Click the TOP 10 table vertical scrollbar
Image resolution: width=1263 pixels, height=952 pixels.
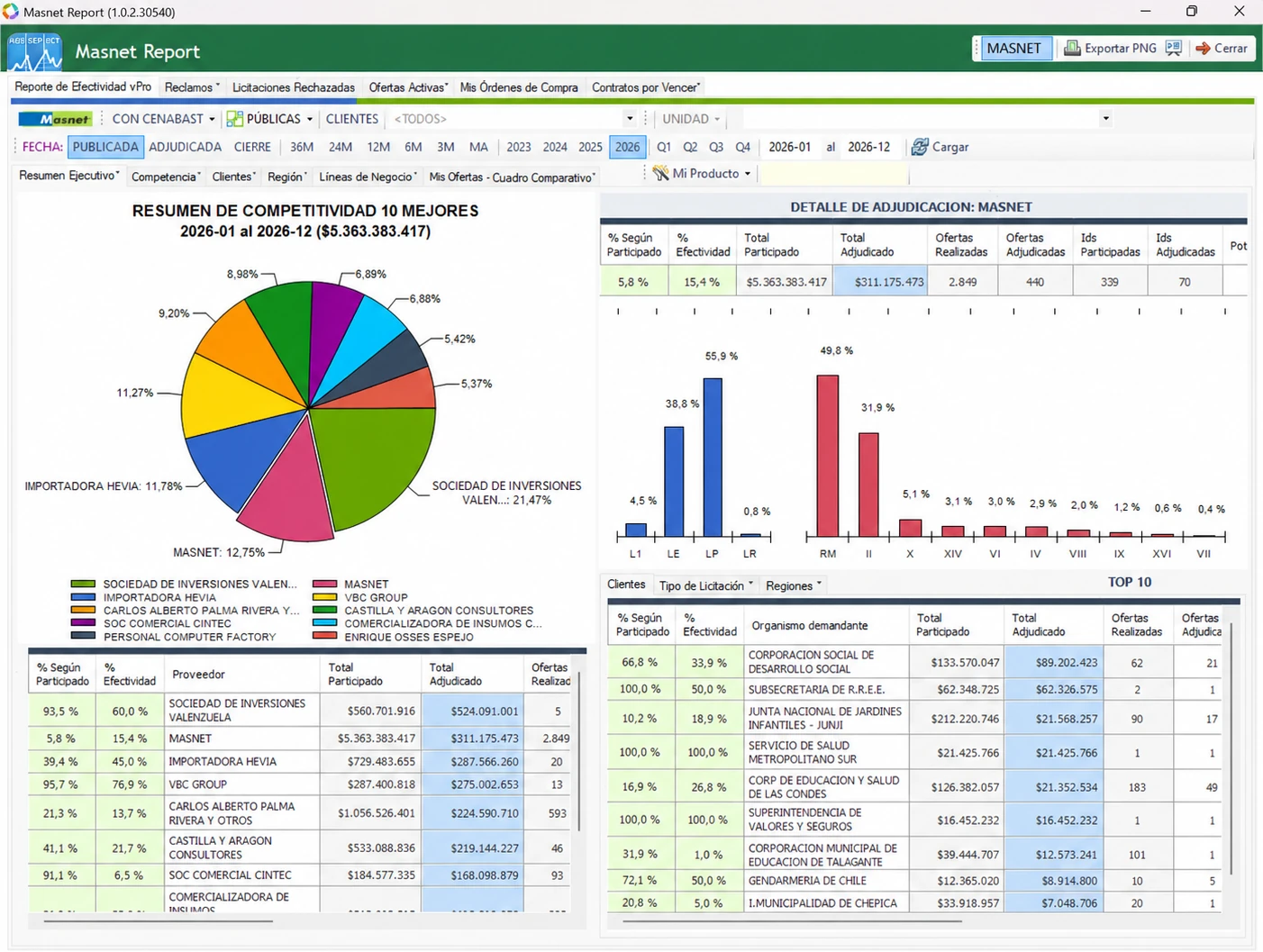click(x=1231, y=749)
